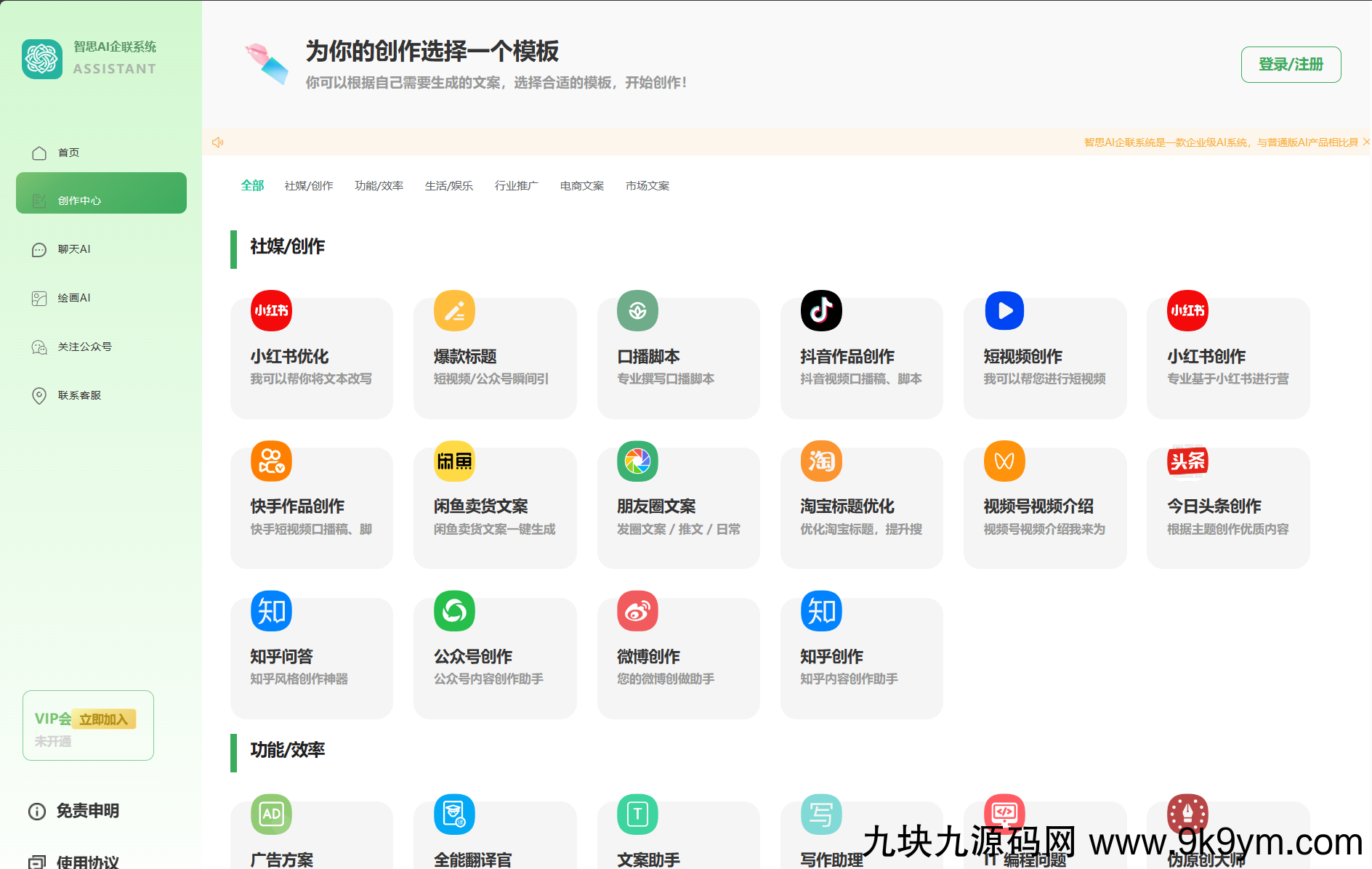Click the TikTok icon for 抖音作品创作
This screenshot has height=869, width=1372.
[821, 310]
